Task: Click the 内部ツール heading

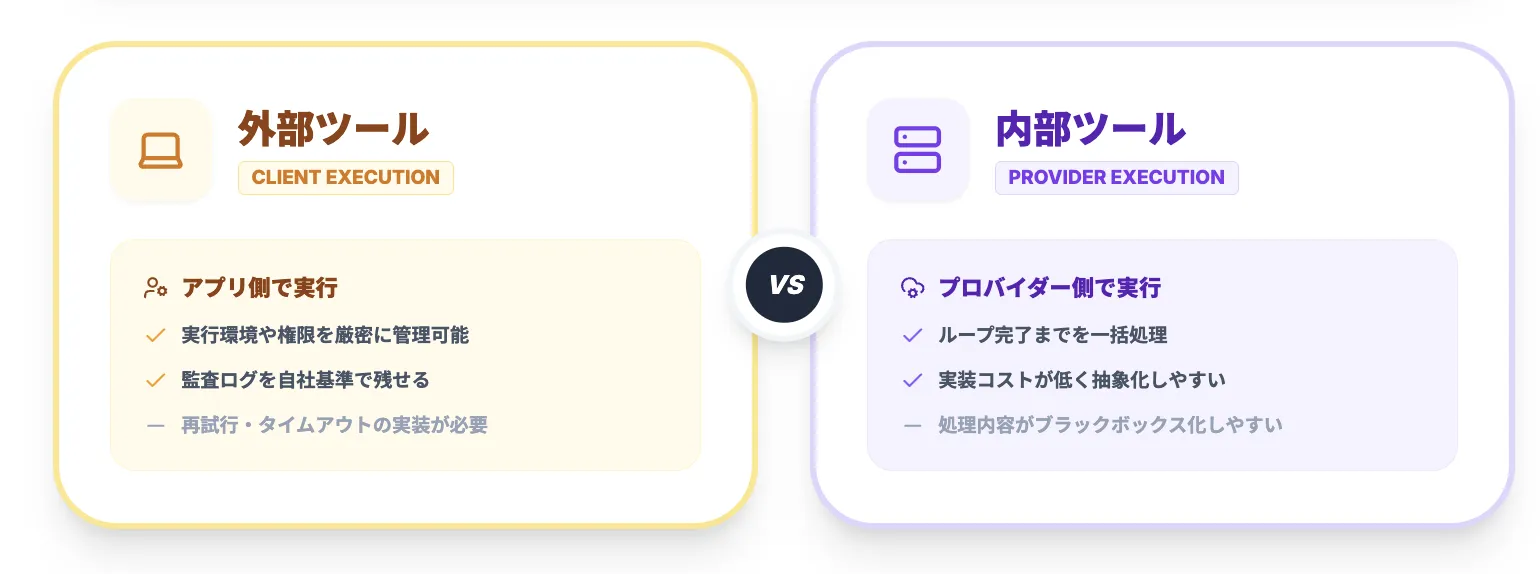Action: pos(1090,129)
